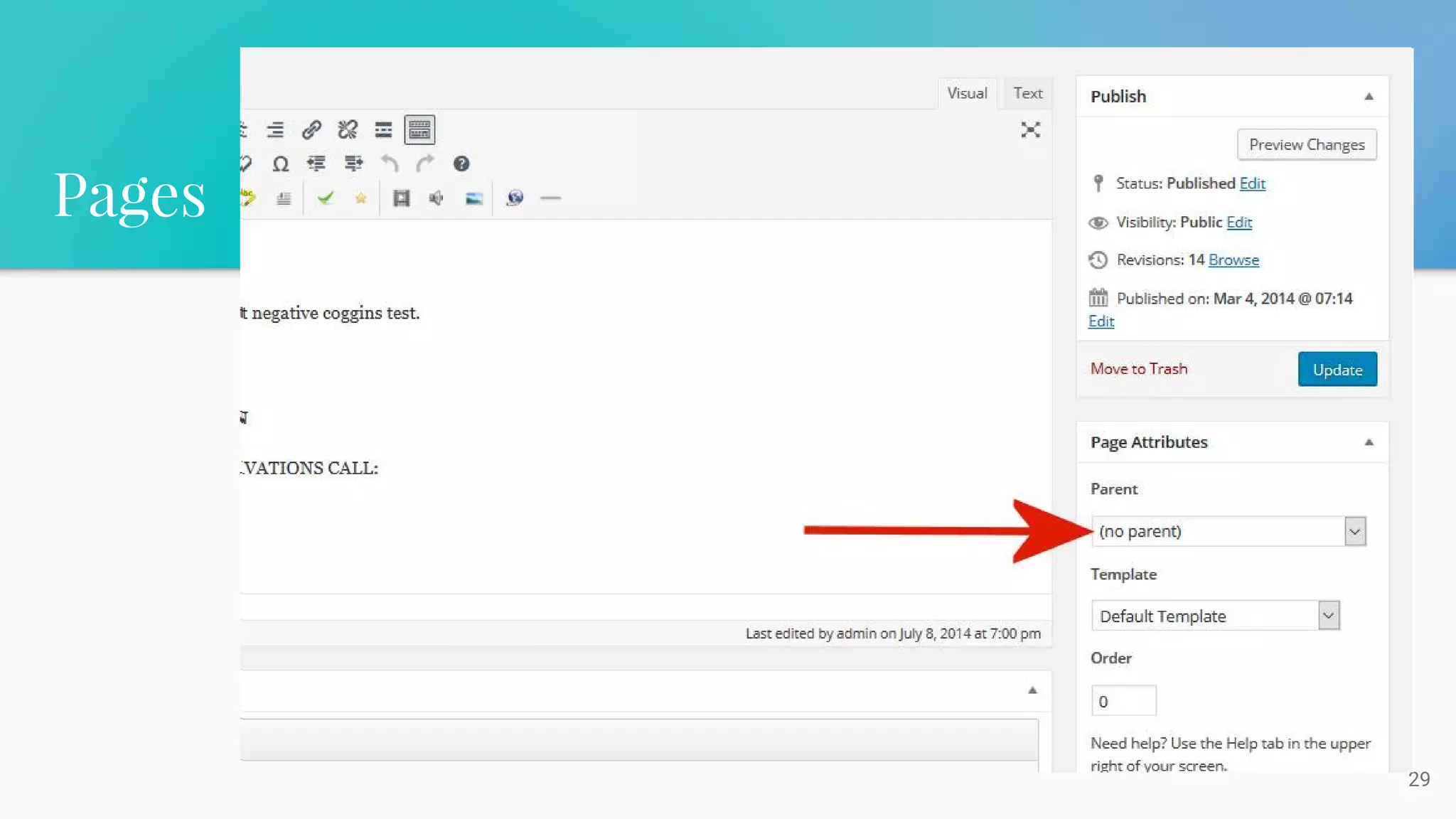This screenshot has width=1456, height=819.
Task: Open the Parent page dropdown
Action: pyautogui.click(x=1228, y=531)
